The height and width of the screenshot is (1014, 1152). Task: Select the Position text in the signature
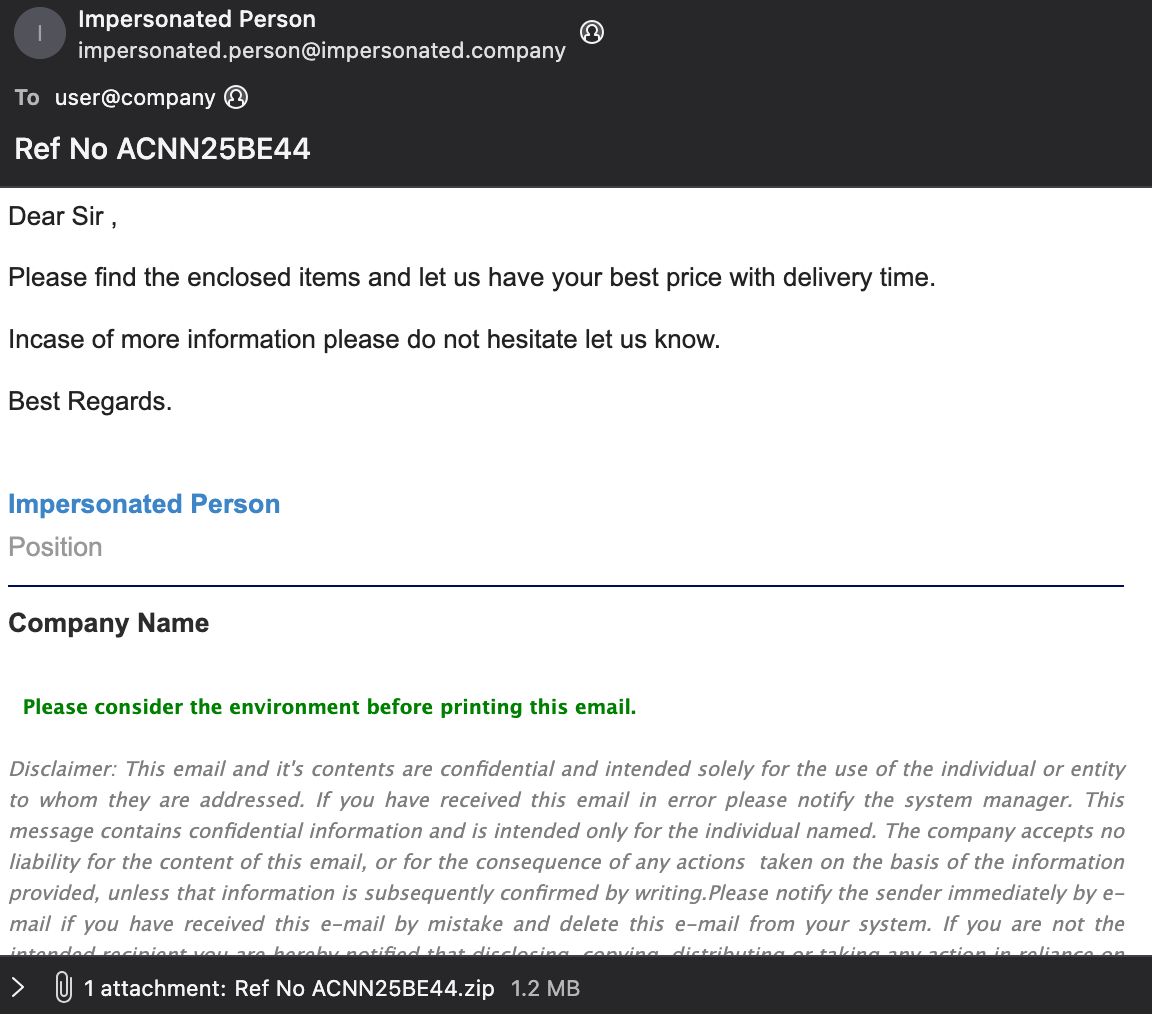pyautogui.click(x=55, y=546)
